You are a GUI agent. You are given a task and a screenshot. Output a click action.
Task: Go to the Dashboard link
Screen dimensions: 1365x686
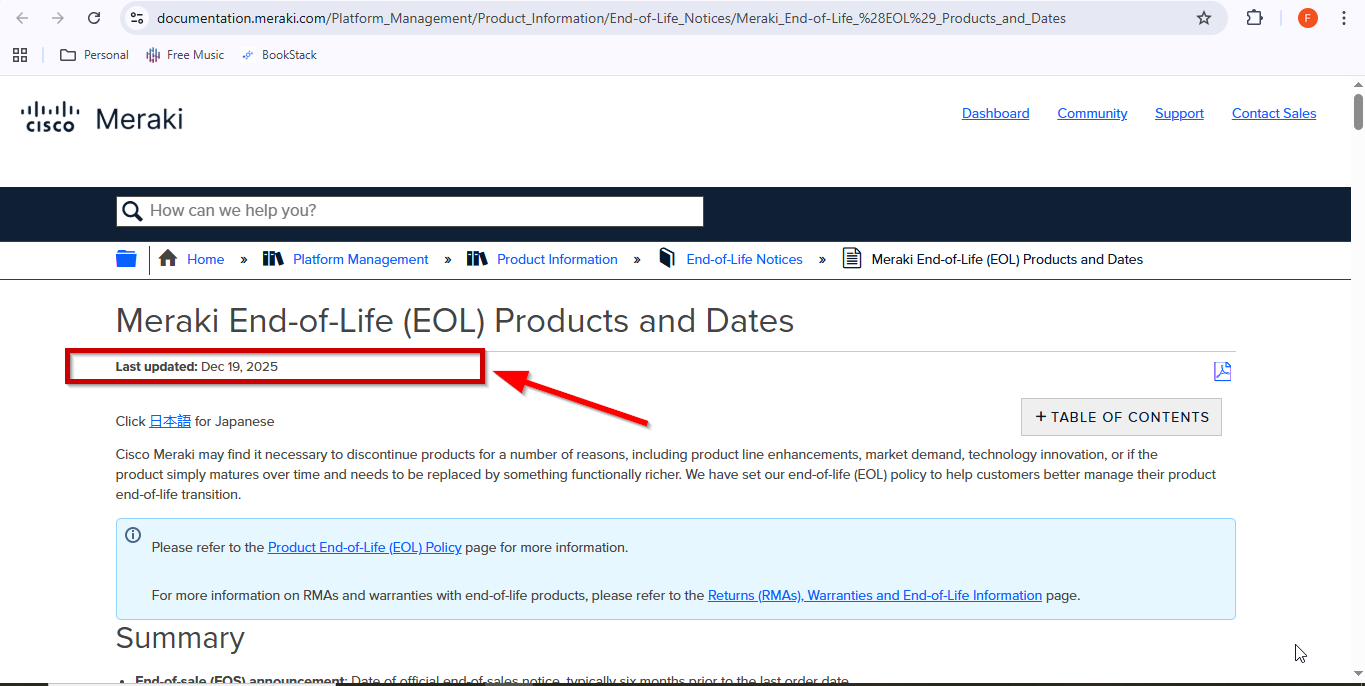tap(995, 114)
